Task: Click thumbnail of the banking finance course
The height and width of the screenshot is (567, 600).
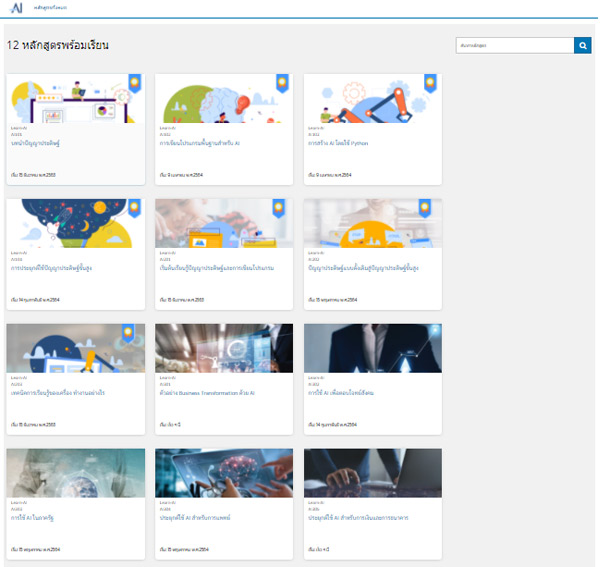Action: click(372, 472)
